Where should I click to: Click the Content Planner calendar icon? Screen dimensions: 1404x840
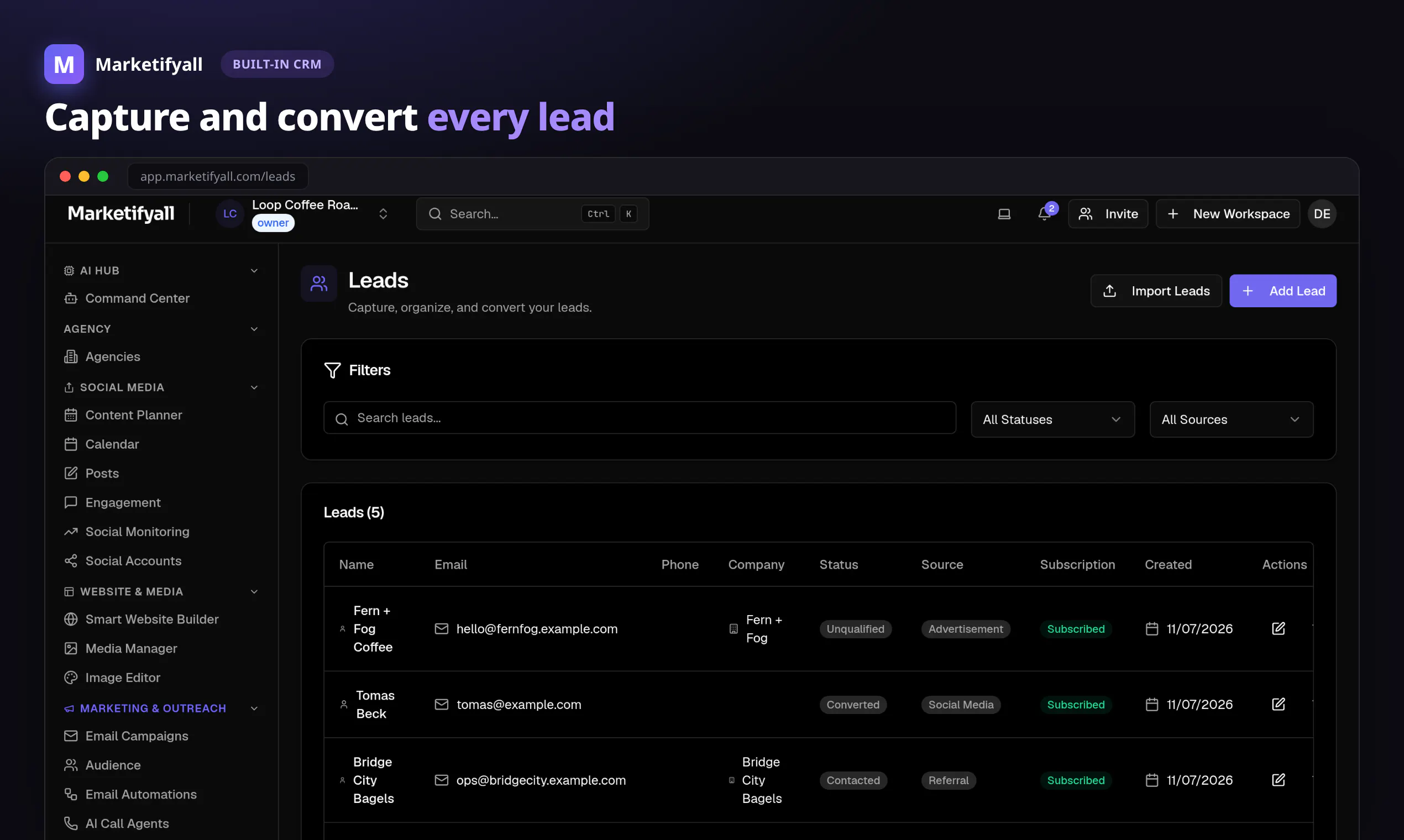point(71,415)
